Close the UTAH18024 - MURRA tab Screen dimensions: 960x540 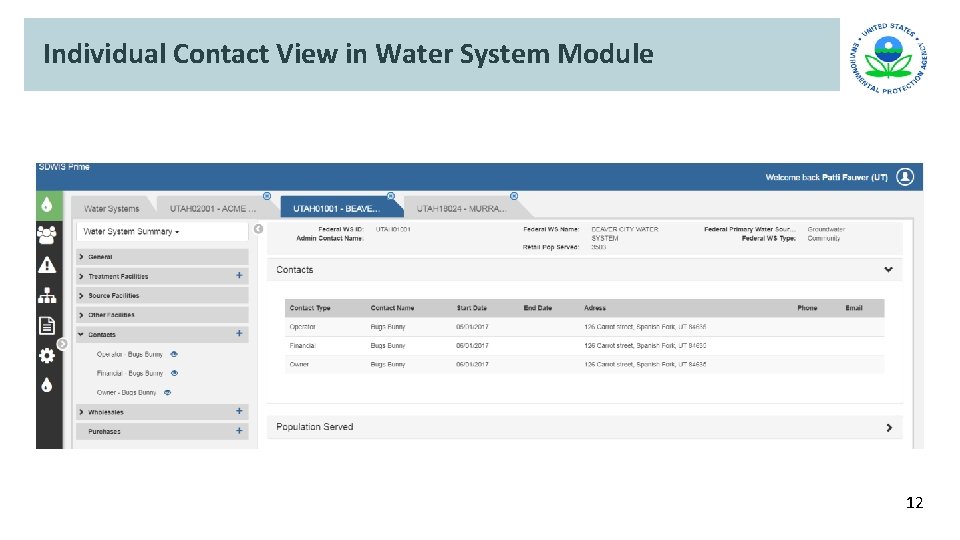(x=514, y=196)
